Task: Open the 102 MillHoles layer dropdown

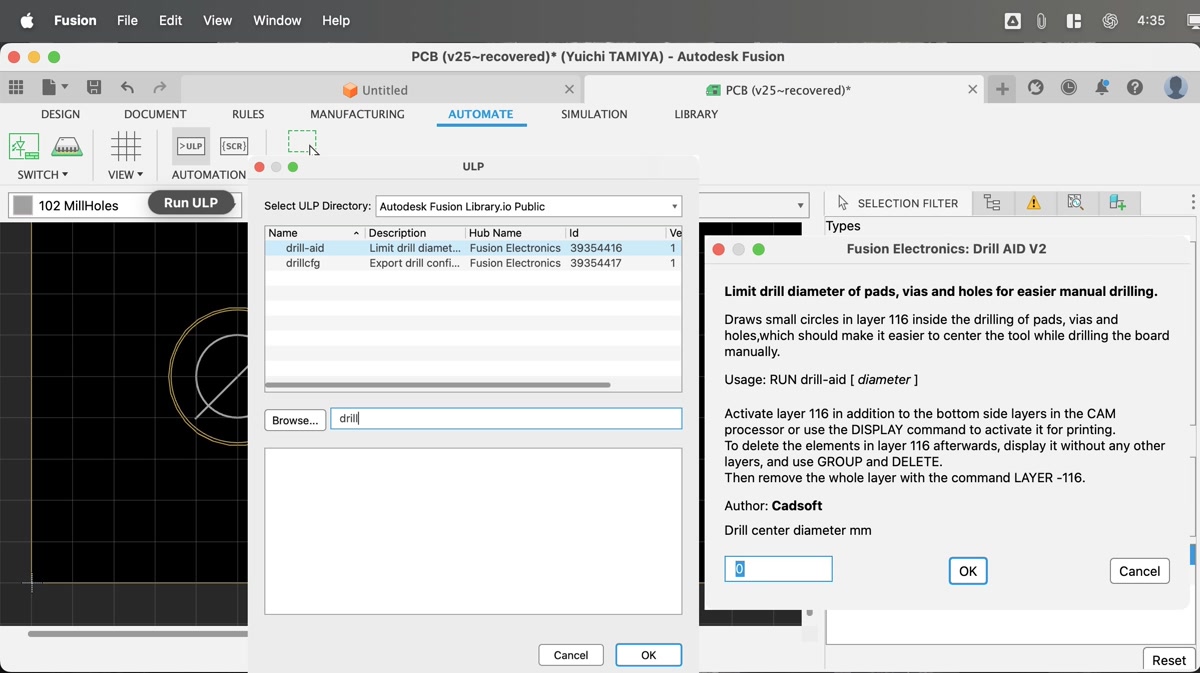Action: pos(124,205)
